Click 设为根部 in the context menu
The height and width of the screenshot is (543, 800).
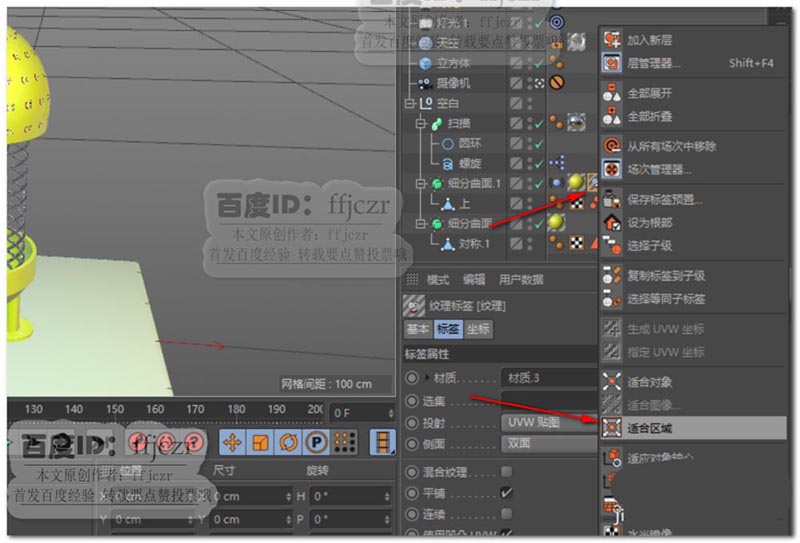(693, 223)
